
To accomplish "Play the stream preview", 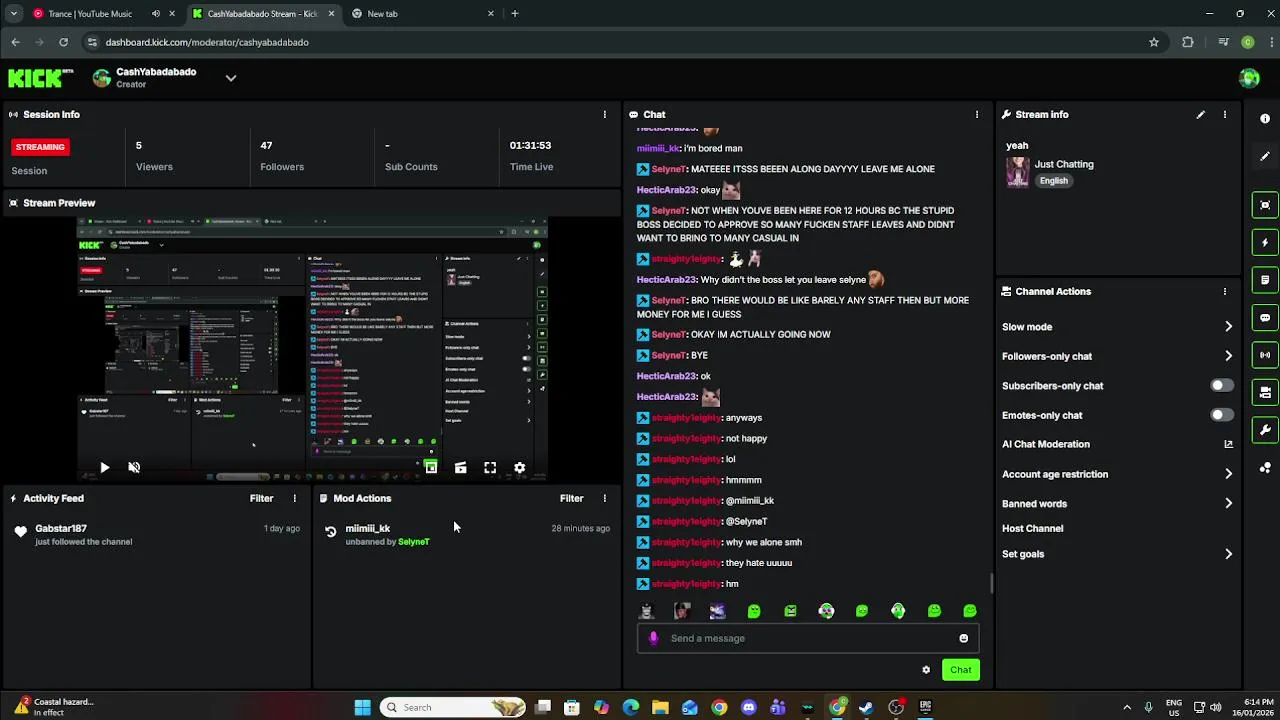I will pos(104,468).
